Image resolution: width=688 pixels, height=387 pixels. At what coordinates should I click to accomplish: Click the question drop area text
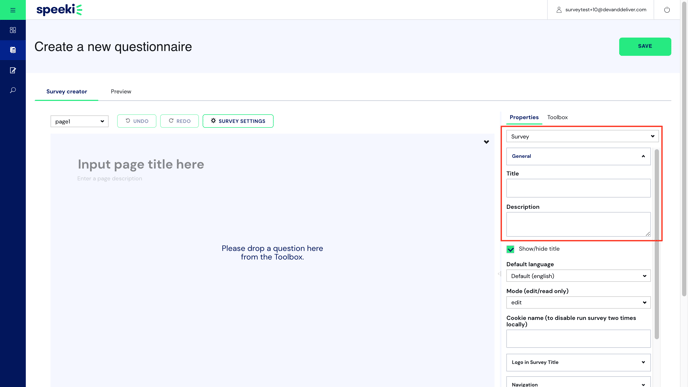tap(272, 253)
